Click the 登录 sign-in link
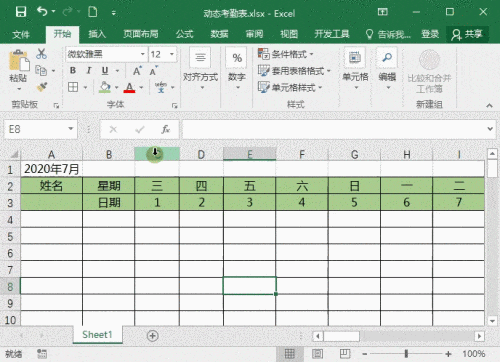 coord(430,34)
